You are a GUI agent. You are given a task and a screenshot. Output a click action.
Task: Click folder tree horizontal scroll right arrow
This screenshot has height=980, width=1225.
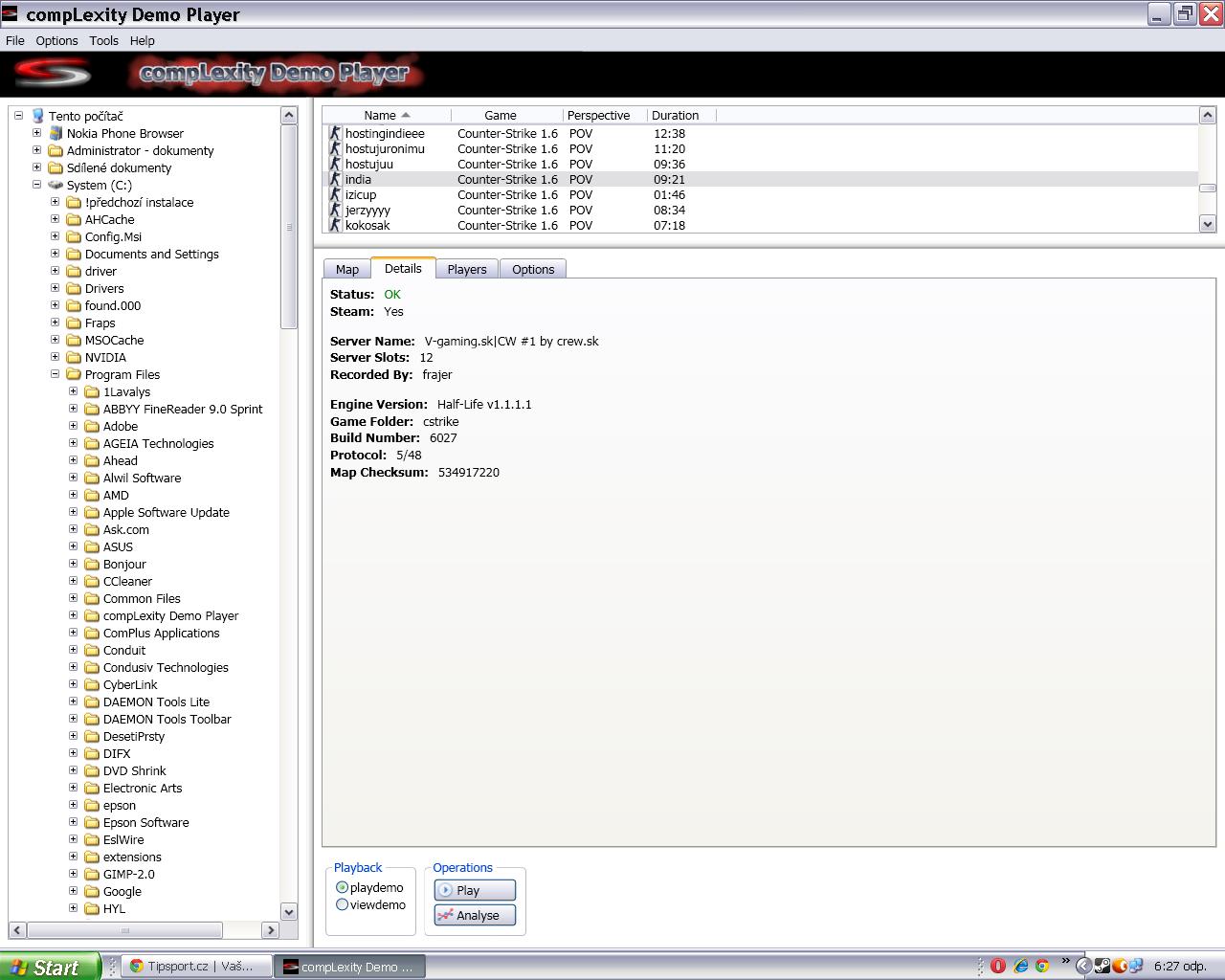point(271,930)
